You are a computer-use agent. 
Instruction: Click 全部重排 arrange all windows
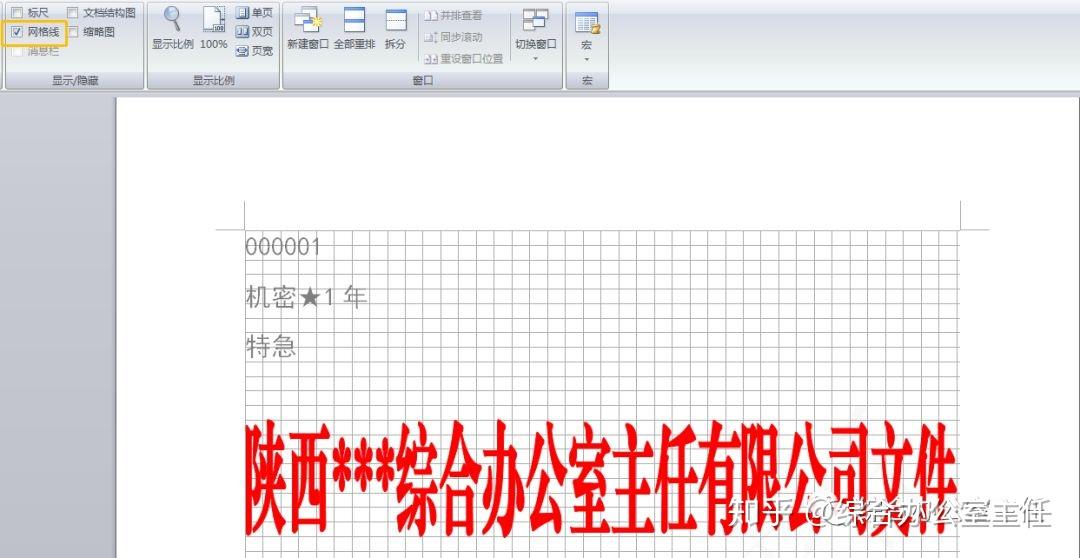[x=354, y=28]
